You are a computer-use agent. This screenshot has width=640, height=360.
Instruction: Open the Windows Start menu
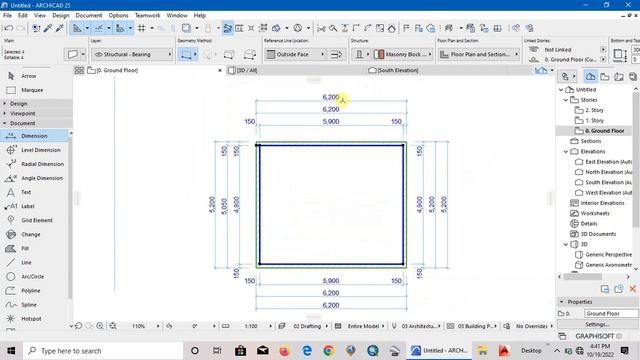pos(11,351)
